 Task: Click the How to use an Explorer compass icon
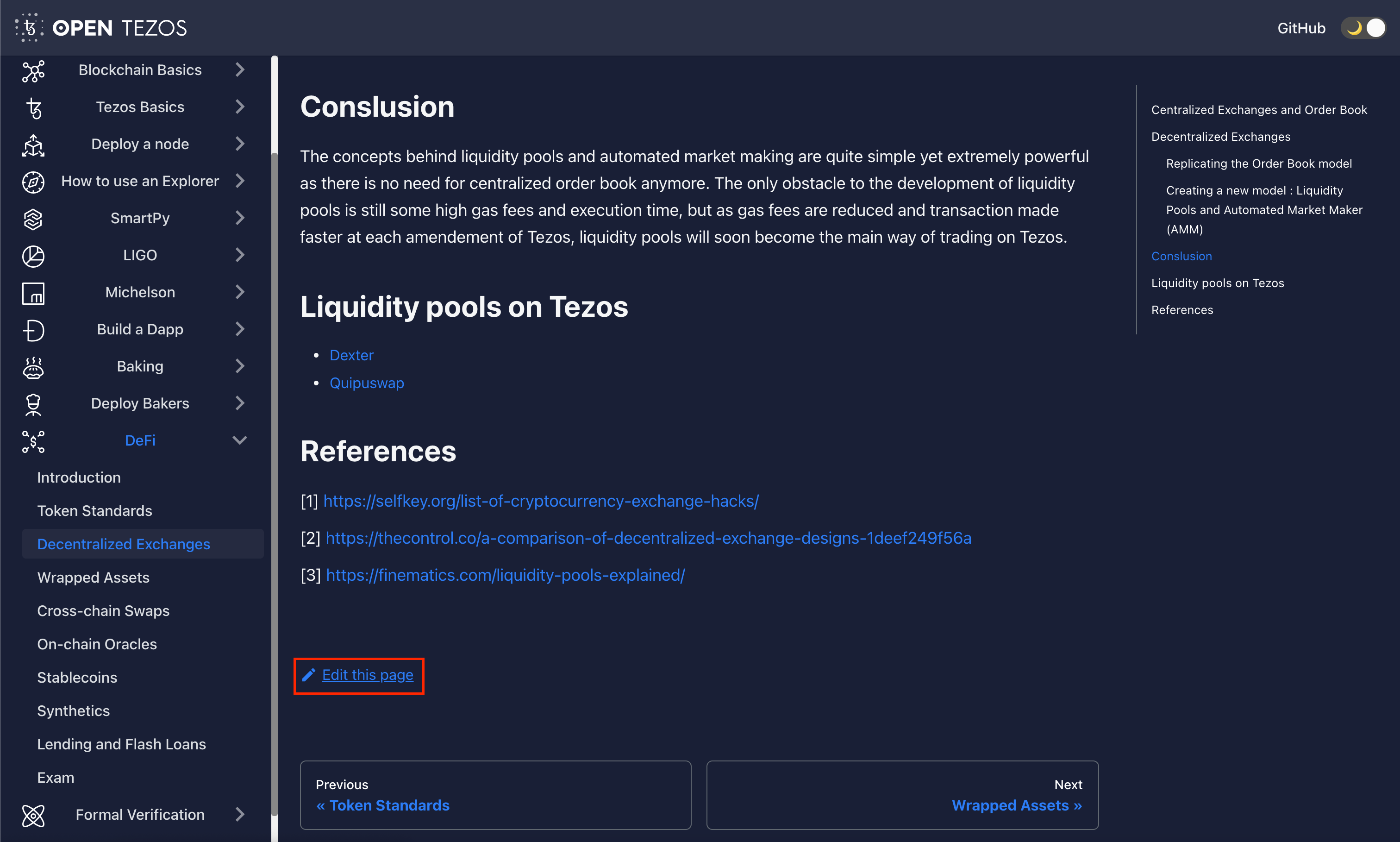[33, 182]
